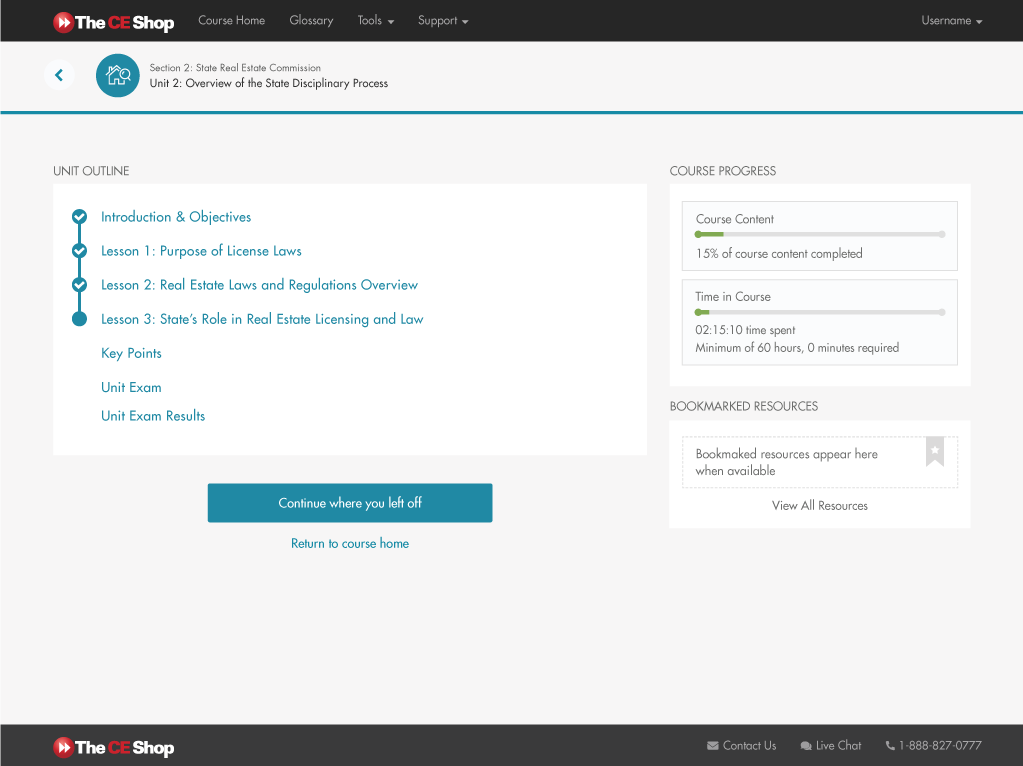Click '02:15:10 time spent' text
The height and width of the screenshot is (766, 1023).
coord(745,330)
